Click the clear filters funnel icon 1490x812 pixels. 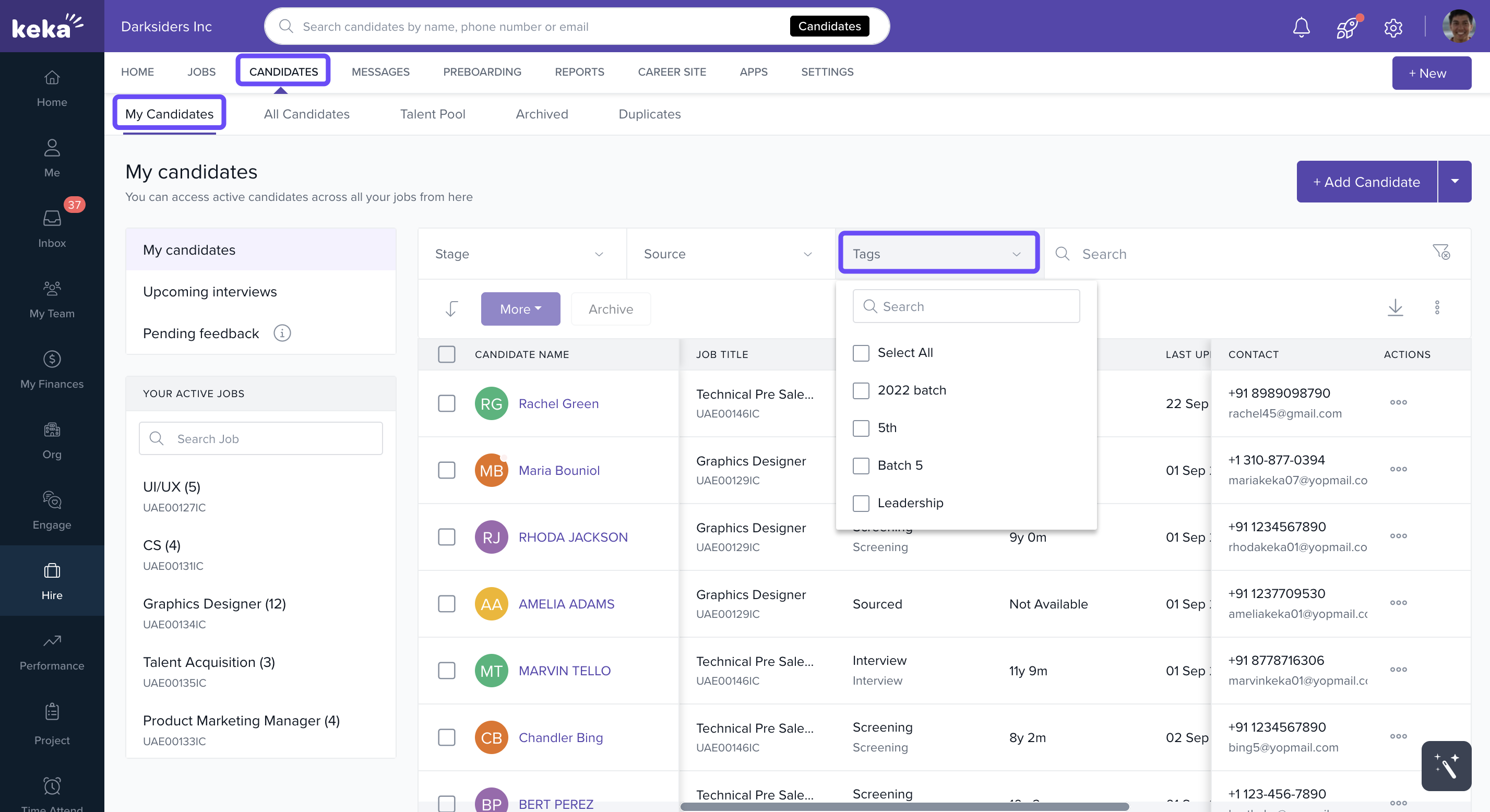1440,252
